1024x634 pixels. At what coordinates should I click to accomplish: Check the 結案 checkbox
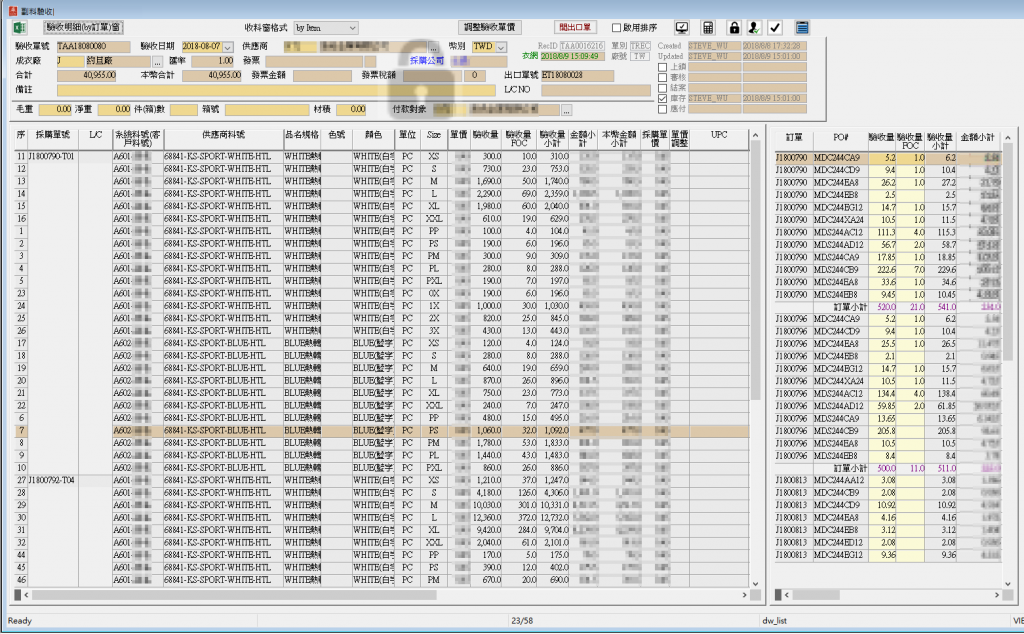click(662, 88)
